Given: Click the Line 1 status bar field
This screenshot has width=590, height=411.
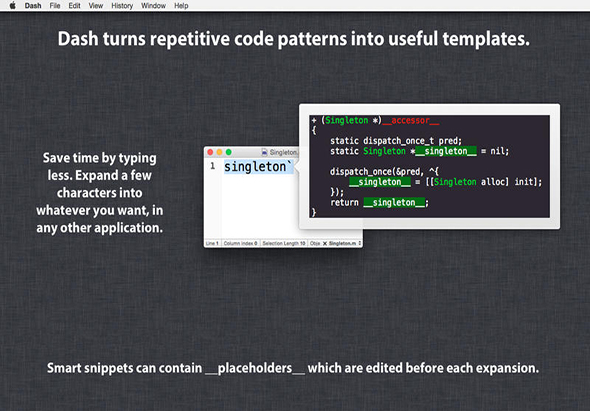Looking at the screenshot, I should point(212,244).
